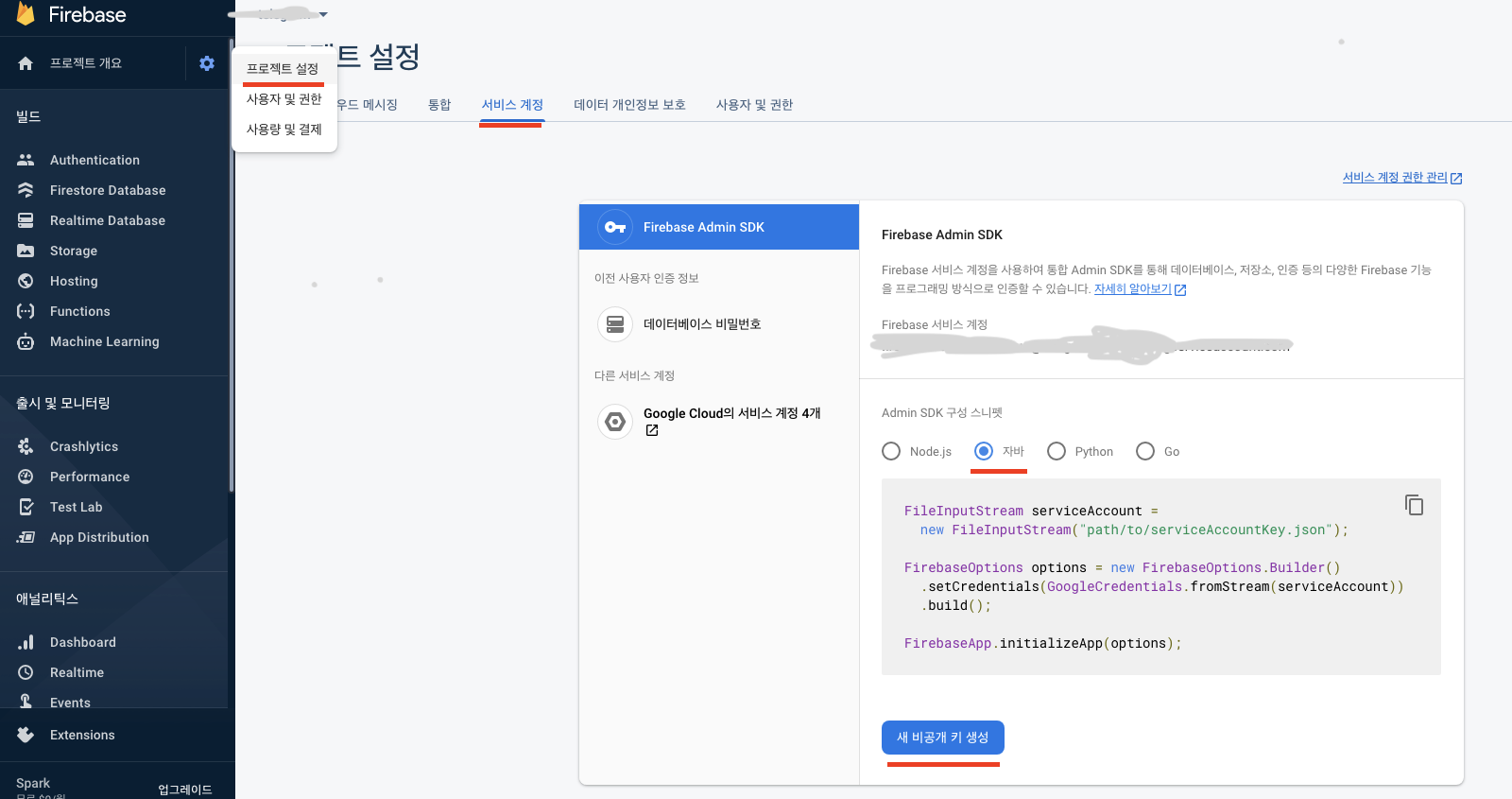This screenshot has height=799, width=1512.
Task: Click 새 비공개 키 생성 button
Action: [943, 738]
